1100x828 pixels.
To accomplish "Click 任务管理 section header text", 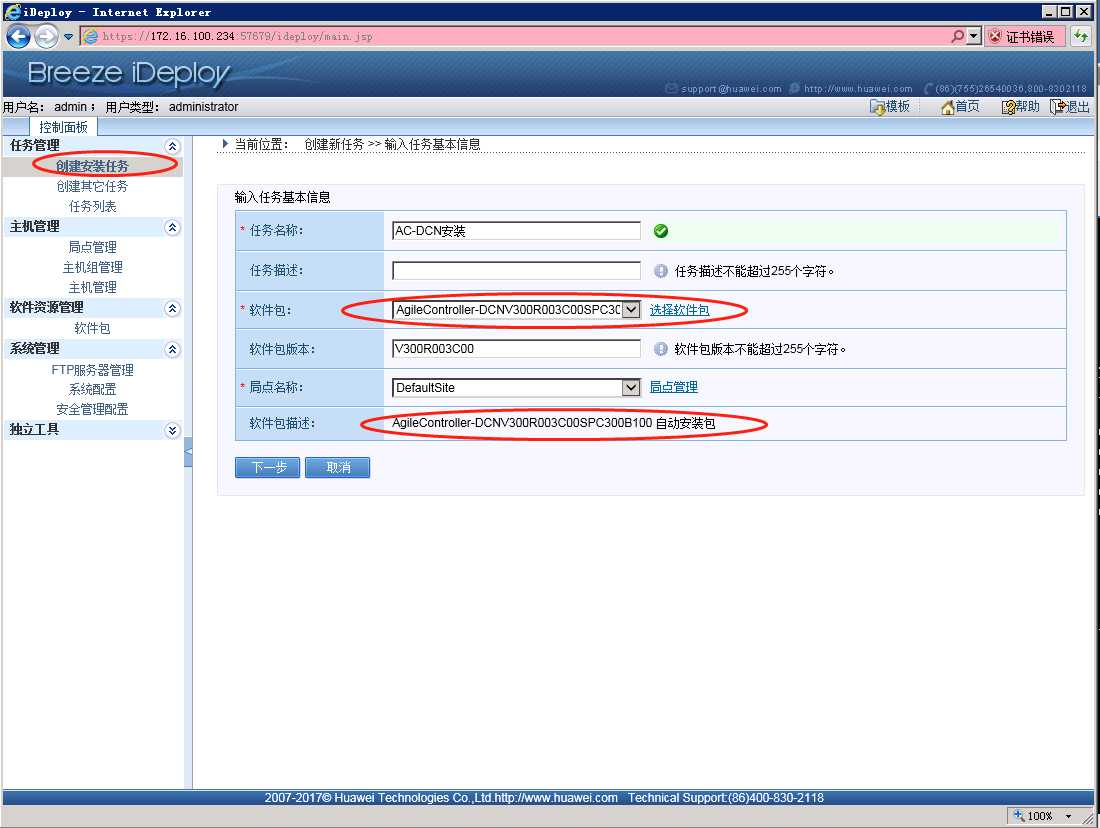I will [34, 145].
